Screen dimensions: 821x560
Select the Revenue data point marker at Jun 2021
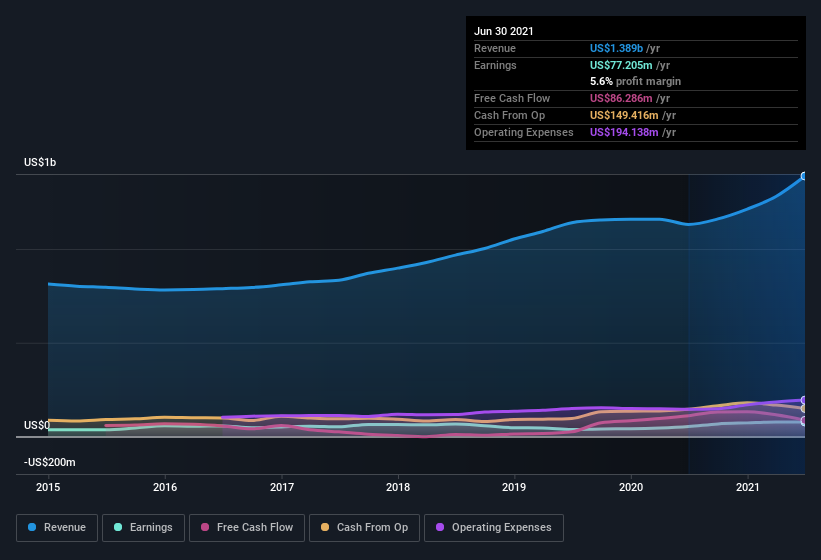coord(804,176)
